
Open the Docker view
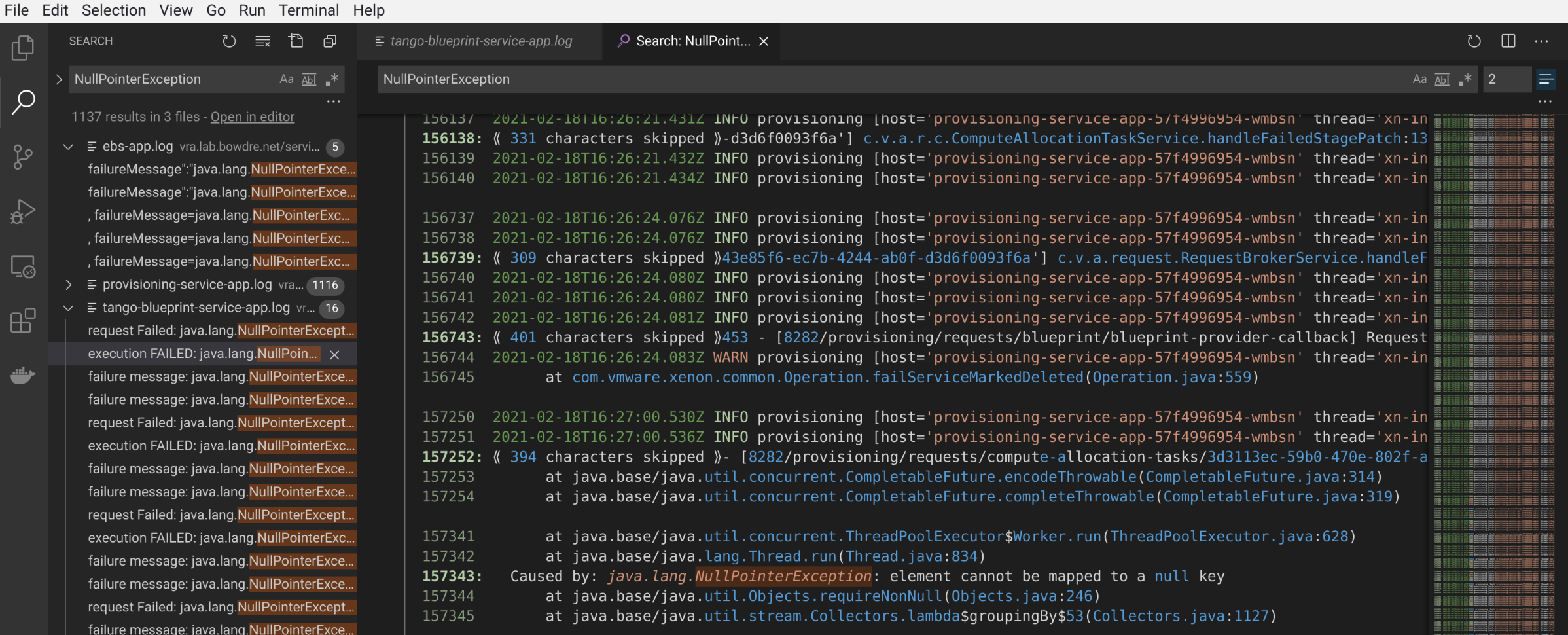click(x=24, y=374)
